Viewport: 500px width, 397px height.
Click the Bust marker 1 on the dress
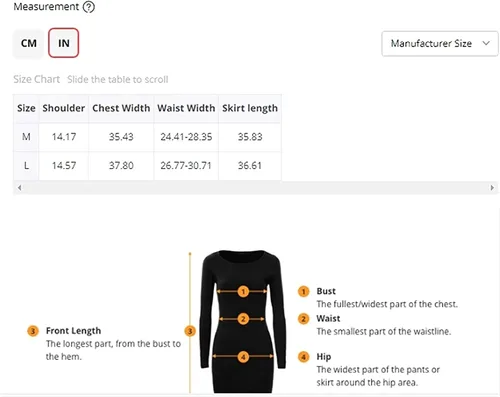[243, 292]
